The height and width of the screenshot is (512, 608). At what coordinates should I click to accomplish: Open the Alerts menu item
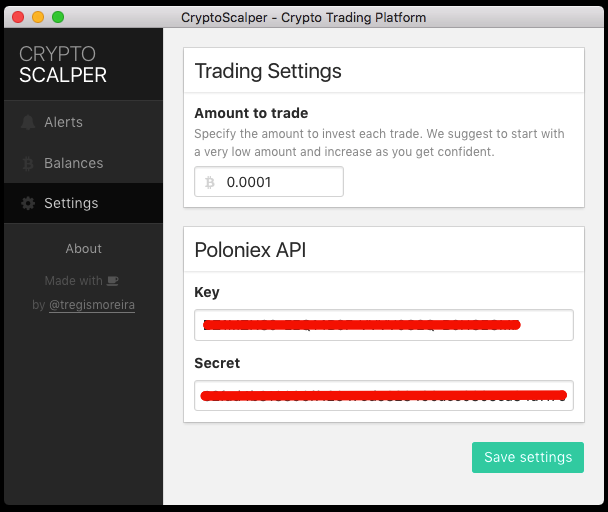[x=83, y=122]
